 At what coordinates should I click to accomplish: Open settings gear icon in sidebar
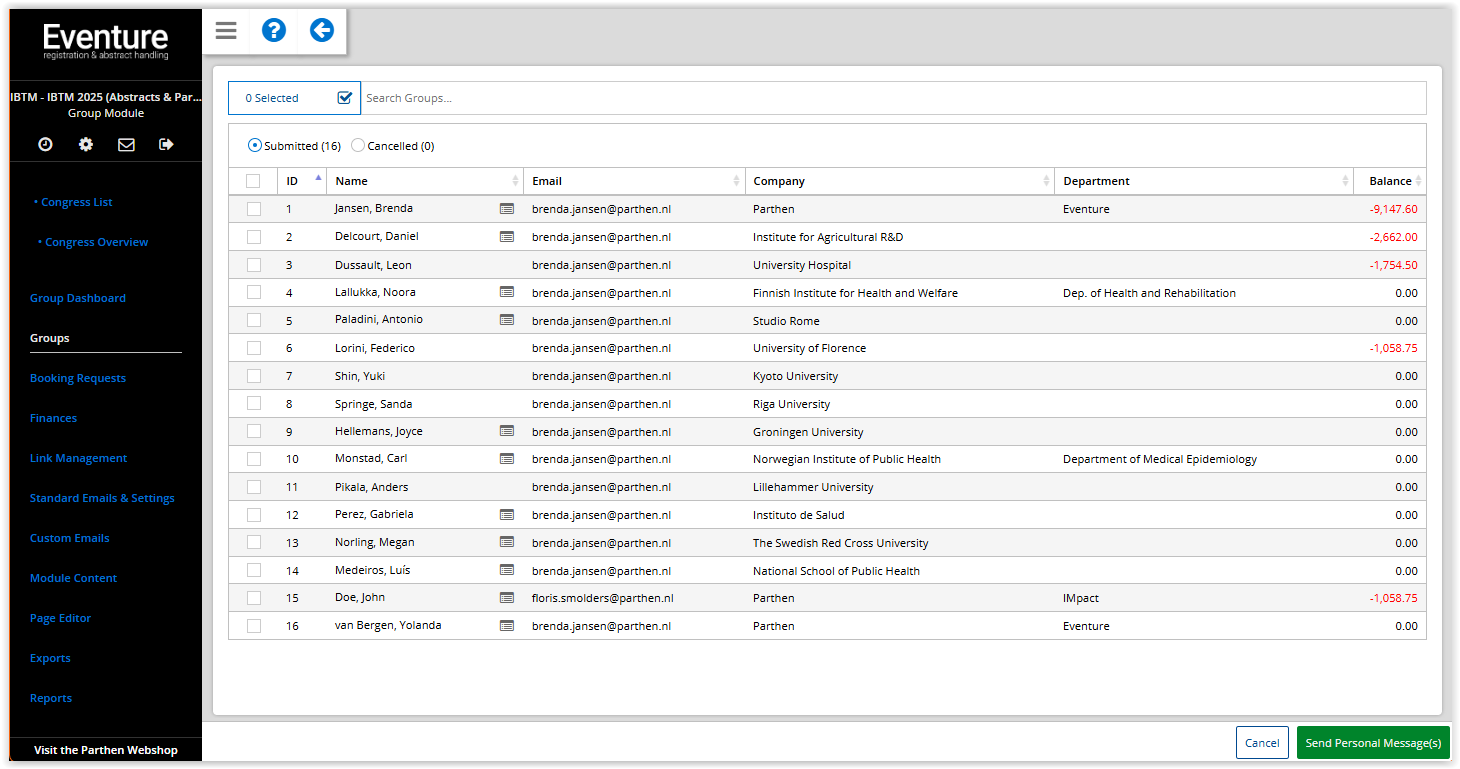click(x=86, y=144)
